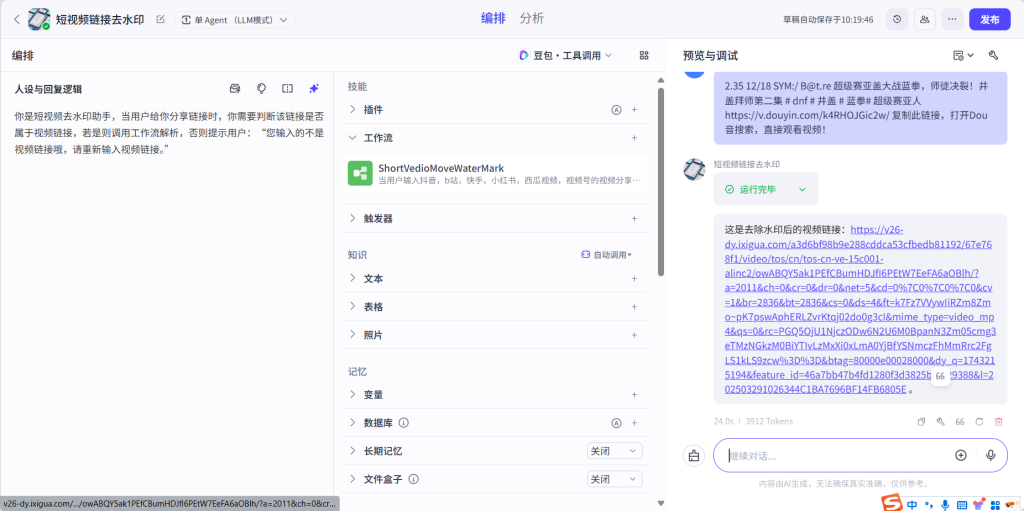
Task: Click the quote icon below reply
Action: (960, 421)
